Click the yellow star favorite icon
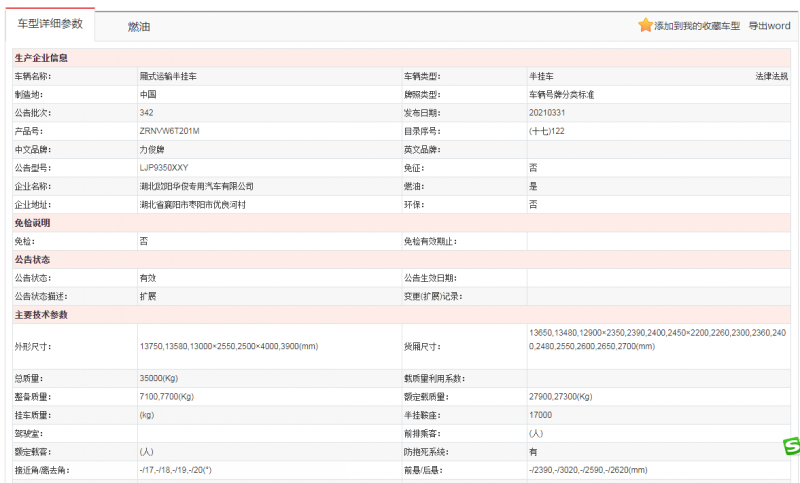The height and width of the screenshot is (483, 800). 645,25
